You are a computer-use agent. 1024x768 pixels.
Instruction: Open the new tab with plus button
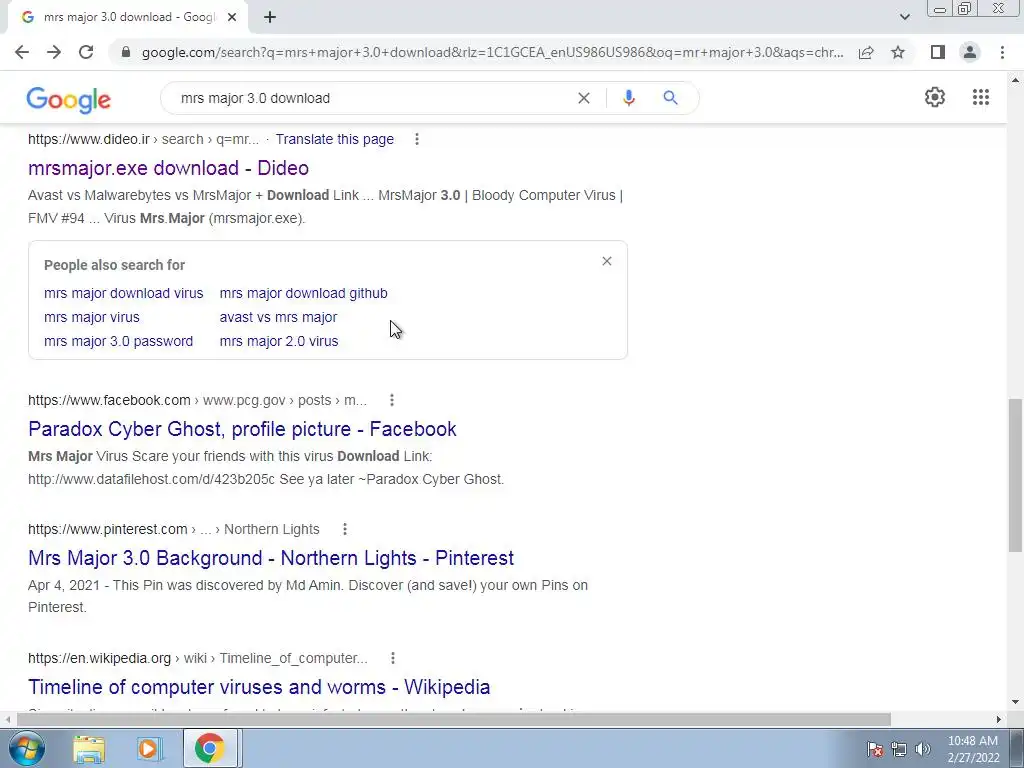coord(270,18)
